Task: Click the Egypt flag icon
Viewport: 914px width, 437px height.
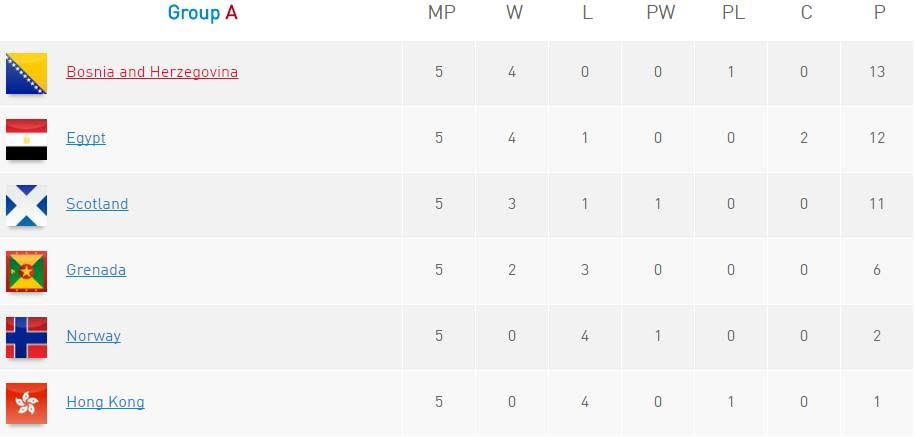Action: (x=26, y=139)
